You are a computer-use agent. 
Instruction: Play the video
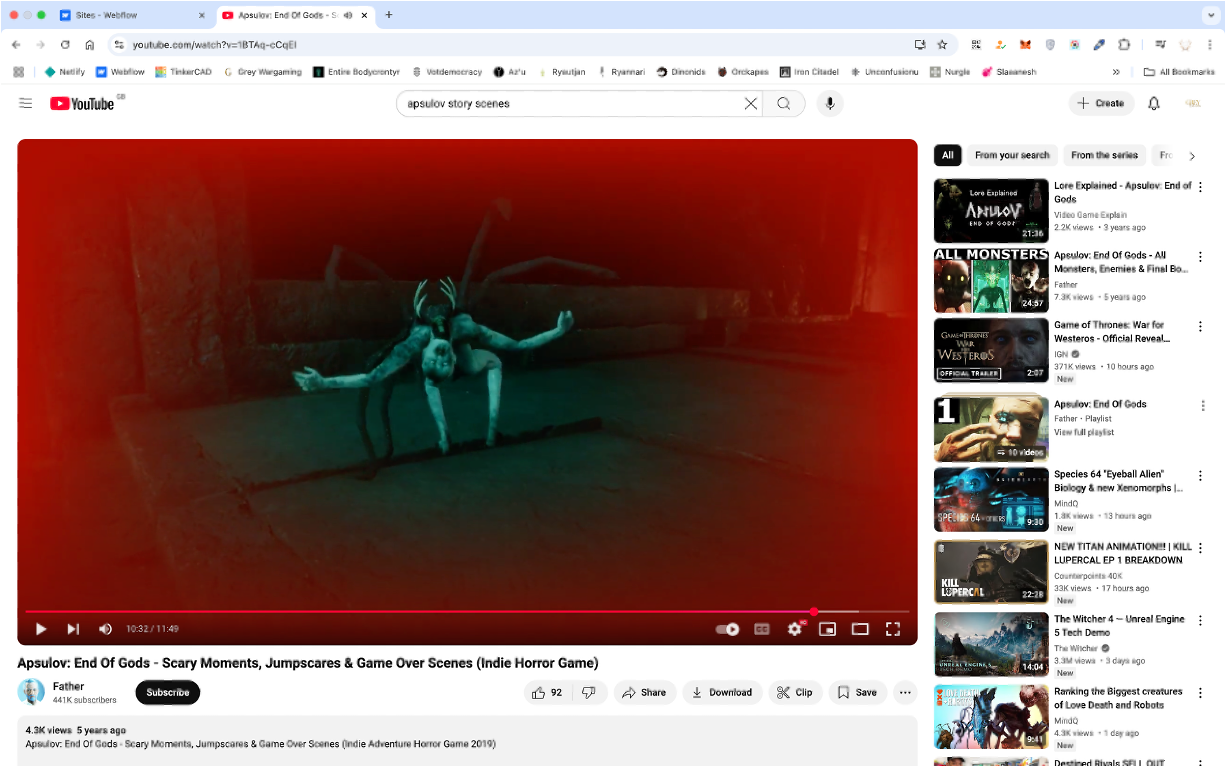41,629
